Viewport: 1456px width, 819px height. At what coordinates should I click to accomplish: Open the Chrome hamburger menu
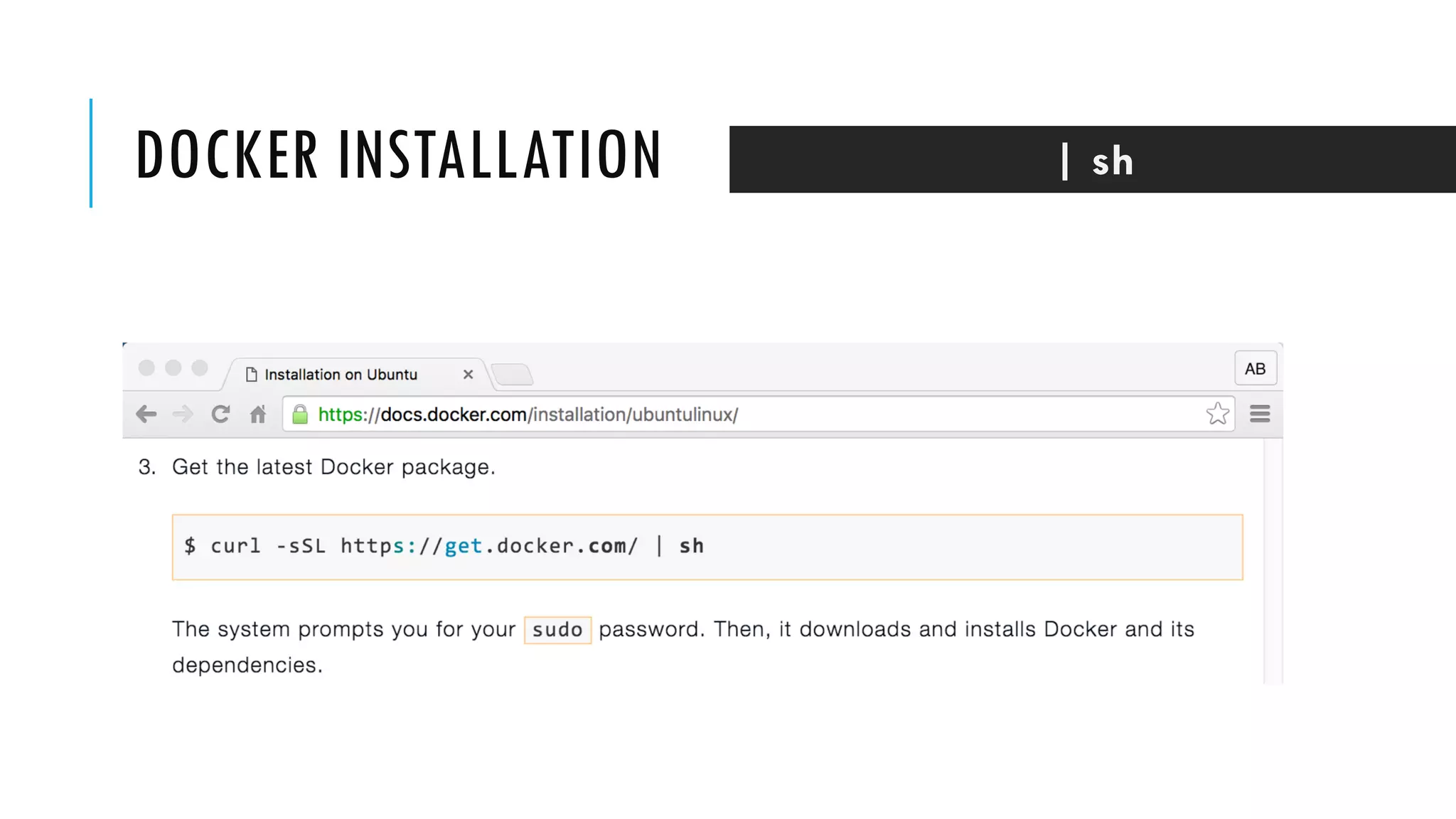1260,414
